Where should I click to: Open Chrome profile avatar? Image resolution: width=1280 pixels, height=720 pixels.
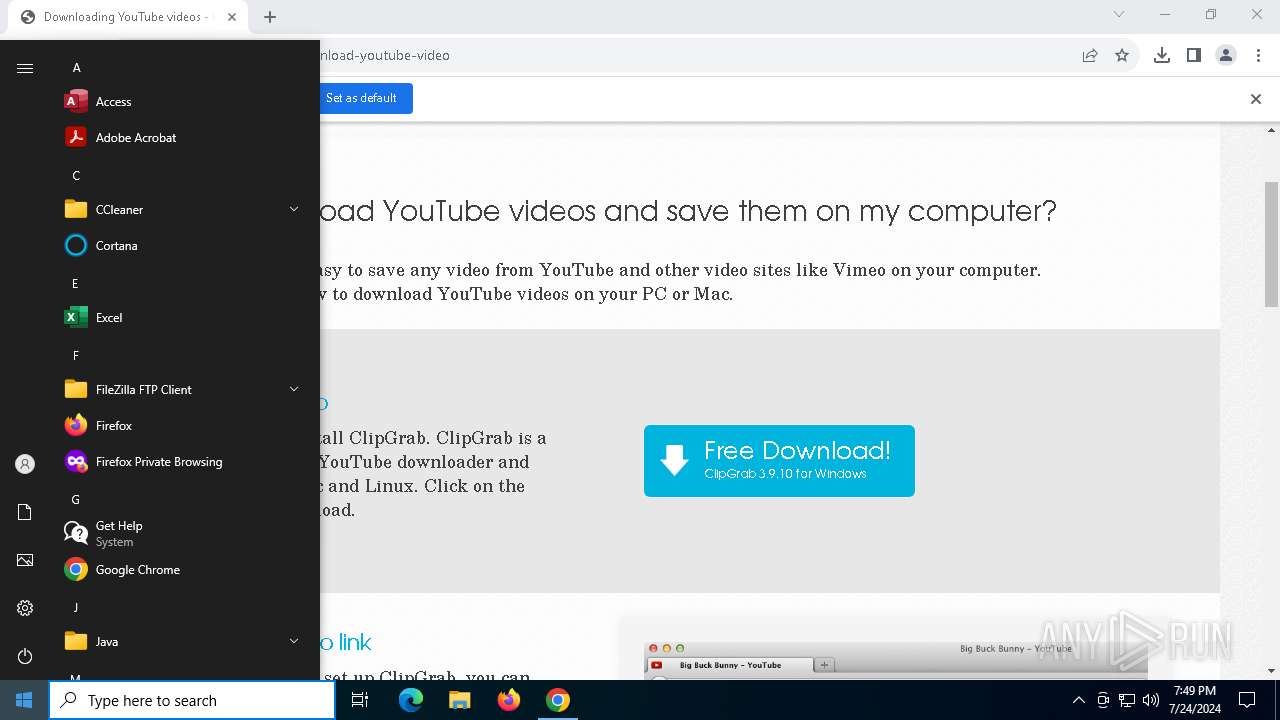(x=1226, y=55)
